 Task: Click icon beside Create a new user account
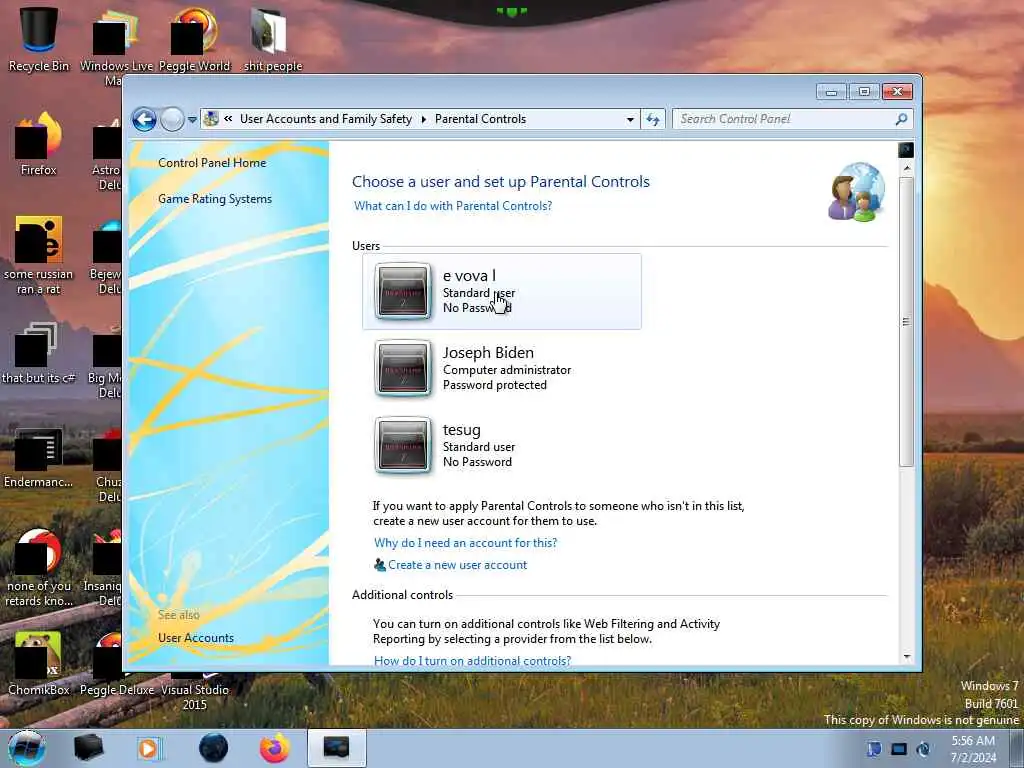click(x=379, y=565)
